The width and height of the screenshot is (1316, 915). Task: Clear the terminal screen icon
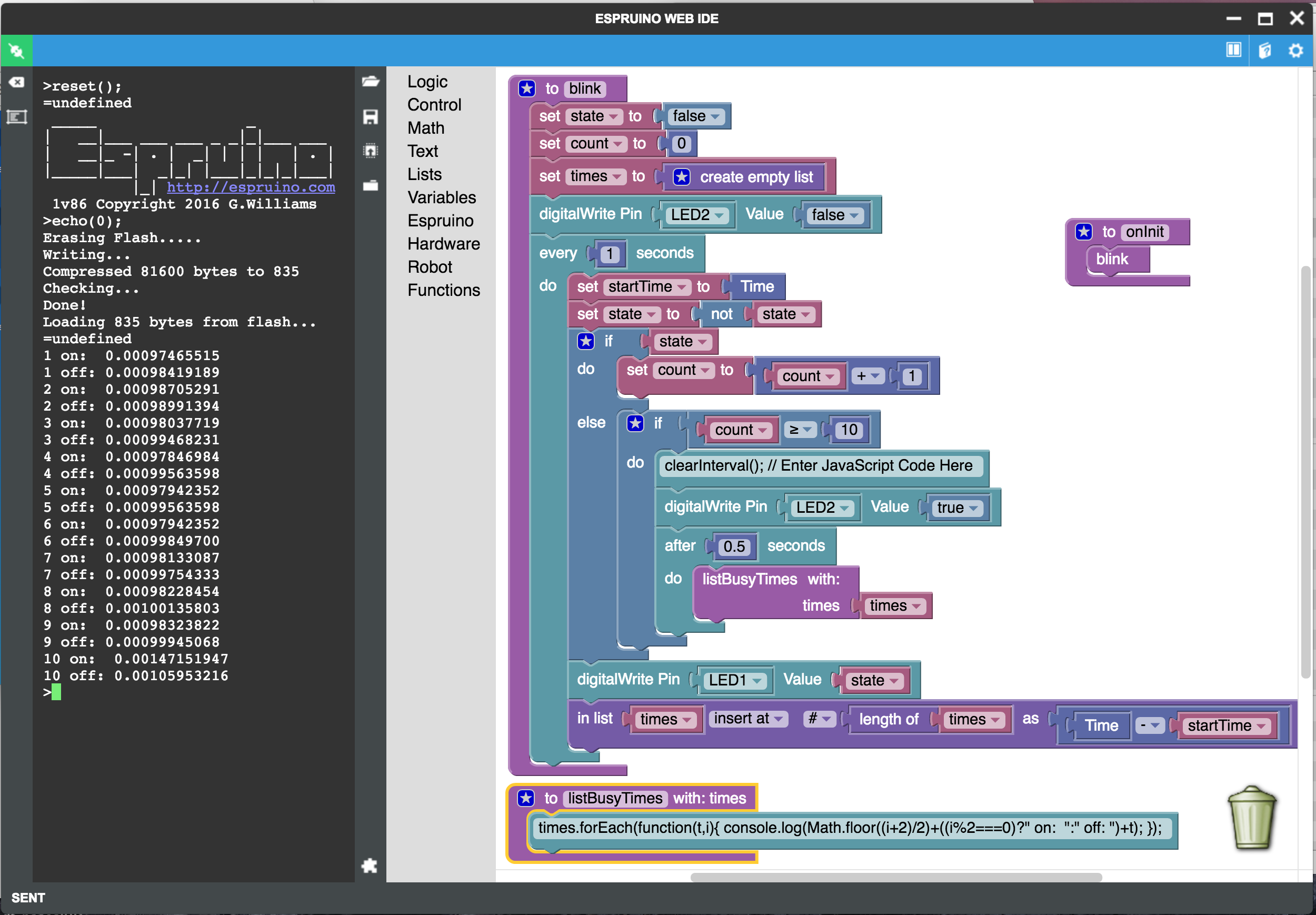17,83
